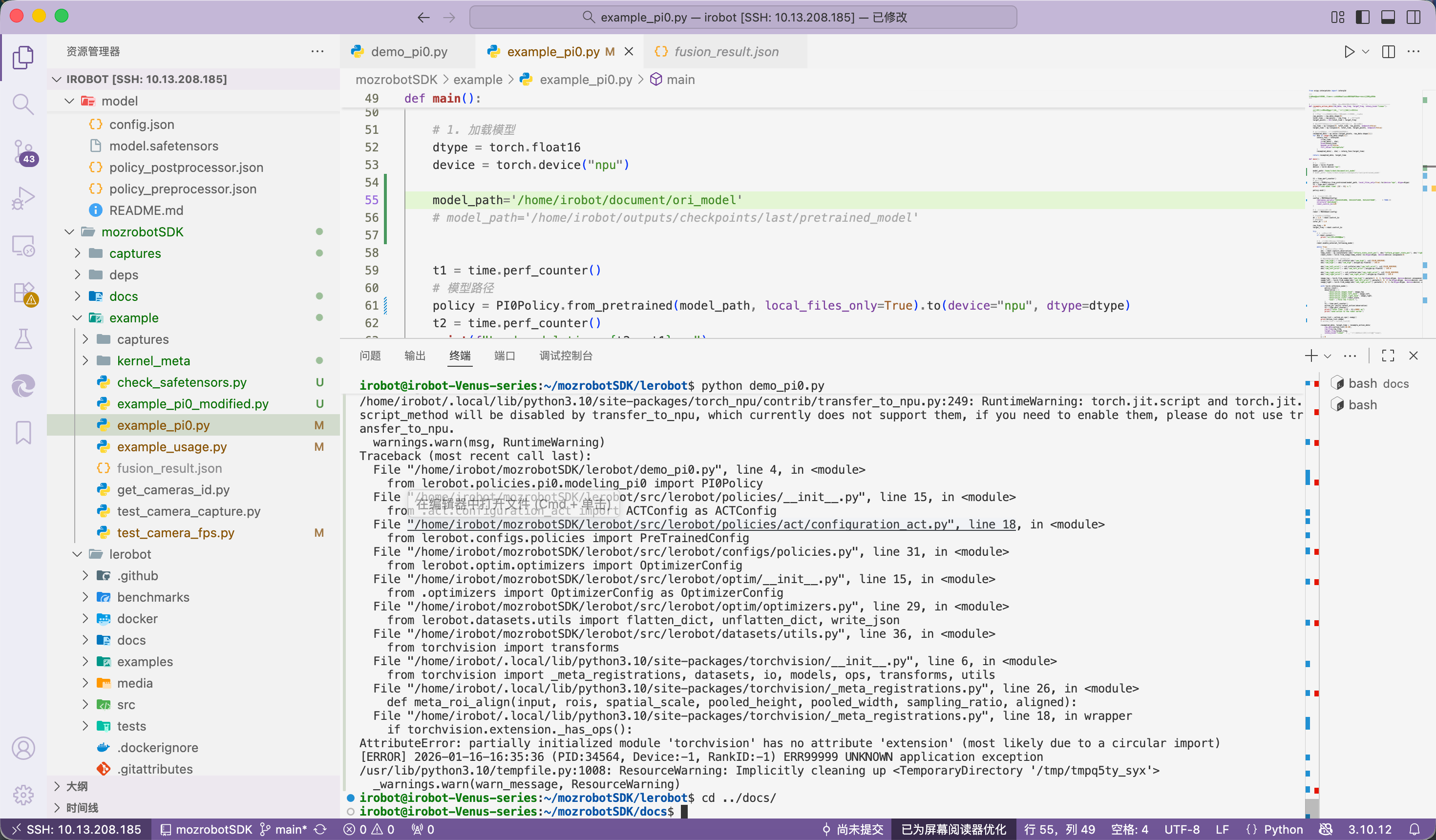Toggle the primary sidebar layout button
The height and width of the screenshot is (840, 1436).
click(1363, 17)
